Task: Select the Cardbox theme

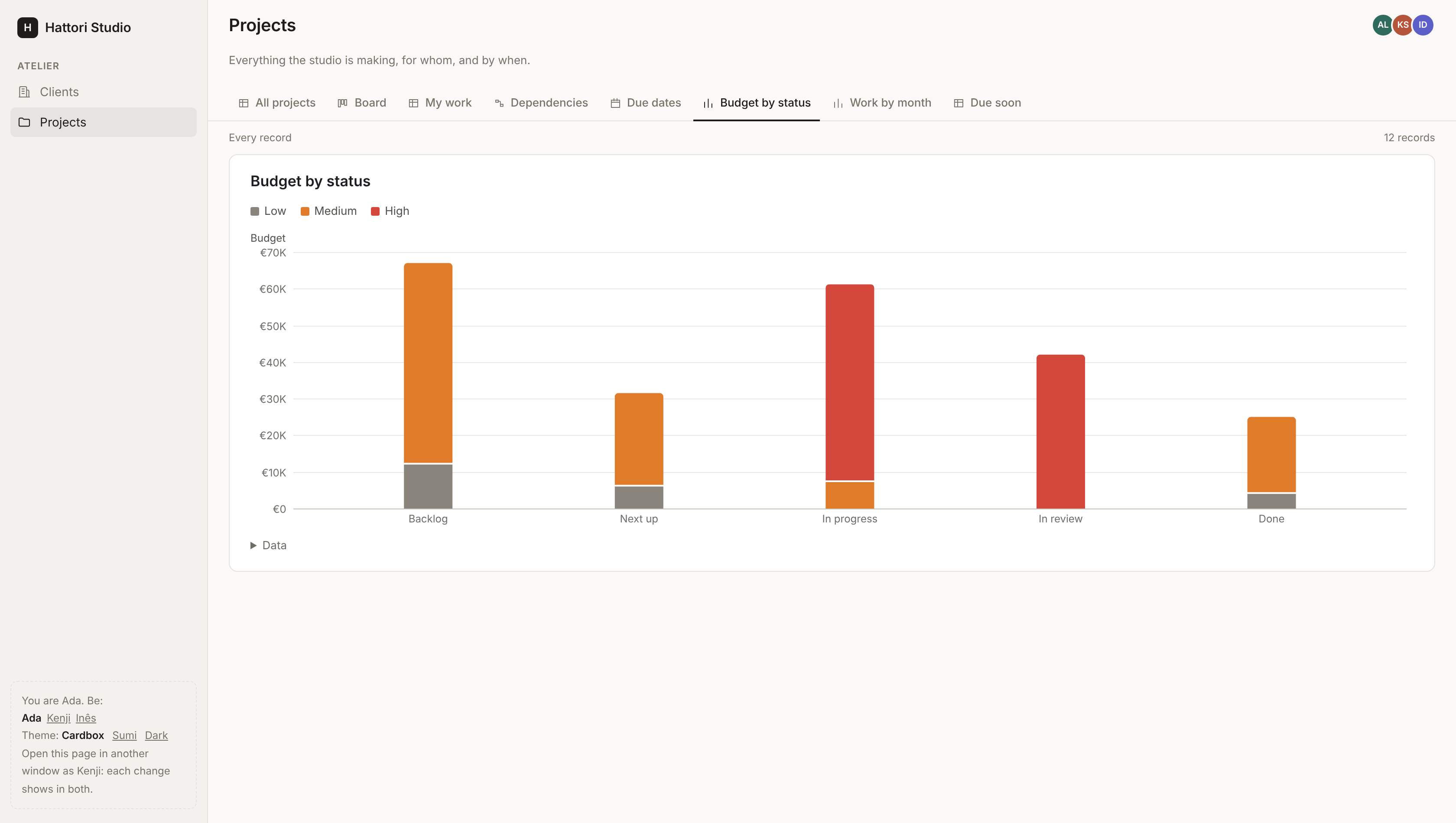Action: click(83, 736)
